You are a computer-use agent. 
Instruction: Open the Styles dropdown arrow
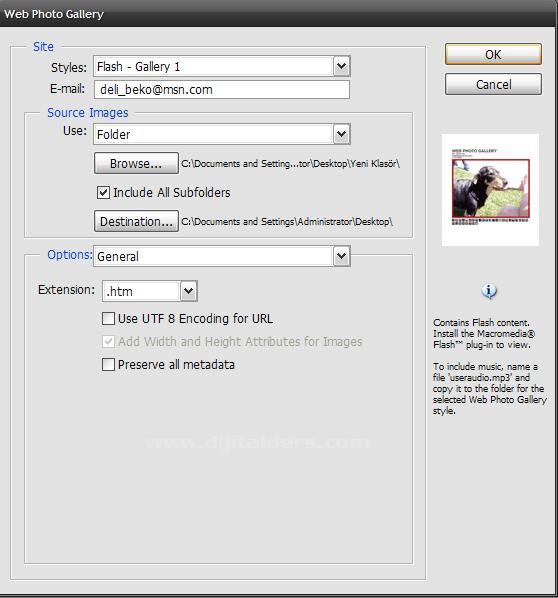342,66
